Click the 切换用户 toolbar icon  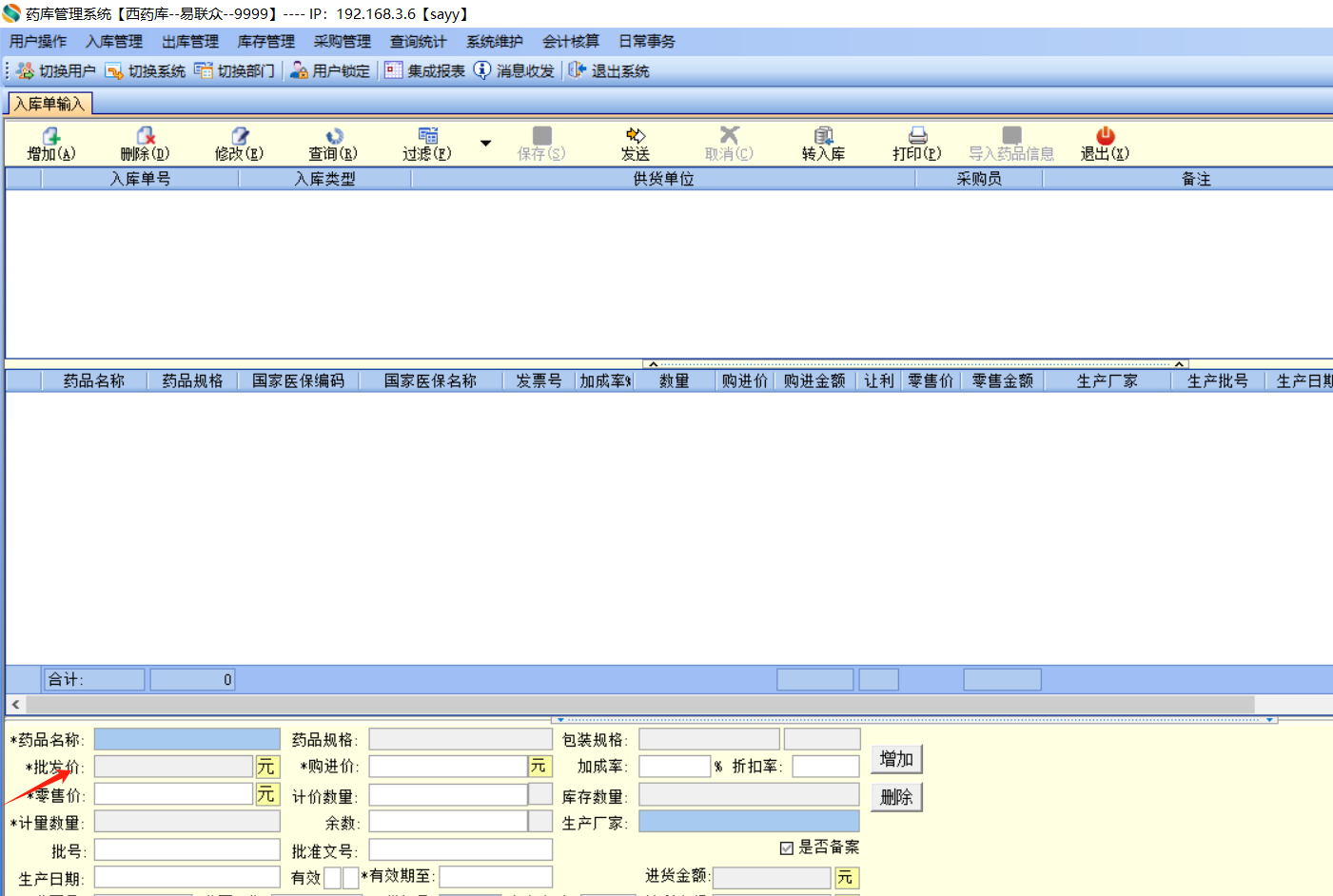[25, 71]
